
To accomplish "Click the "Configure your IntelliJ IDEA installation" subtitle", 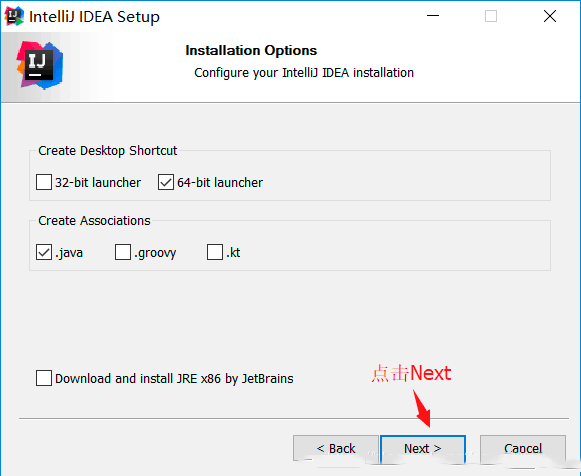I will [x=304, y=73].
